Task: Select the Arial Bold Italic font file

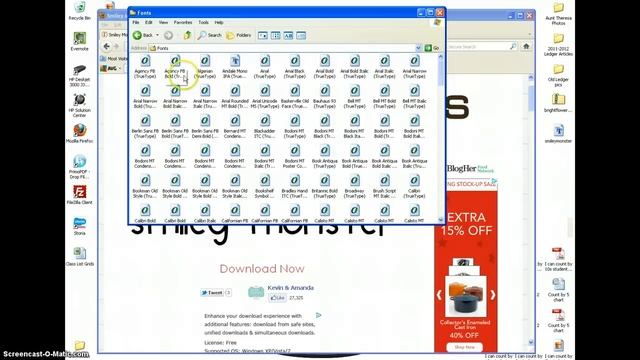Action: pos(354,67)
